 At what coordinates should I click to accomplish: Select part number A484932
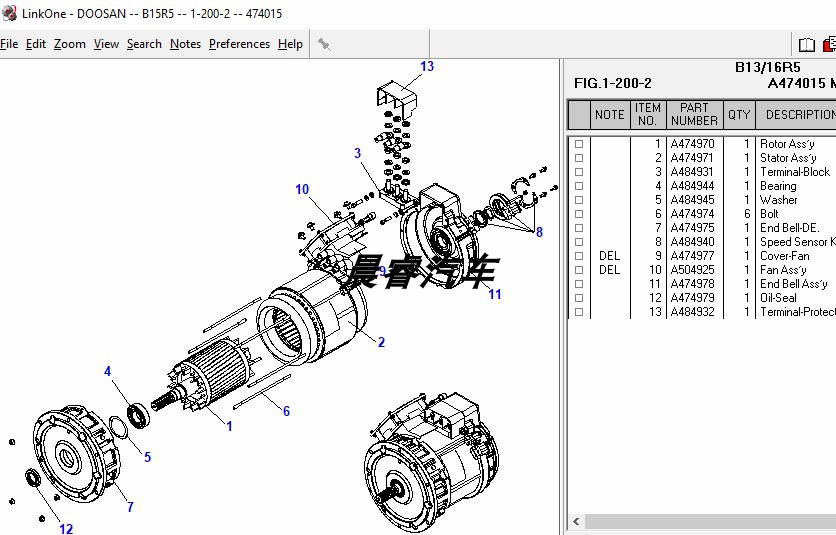[692, 312]
